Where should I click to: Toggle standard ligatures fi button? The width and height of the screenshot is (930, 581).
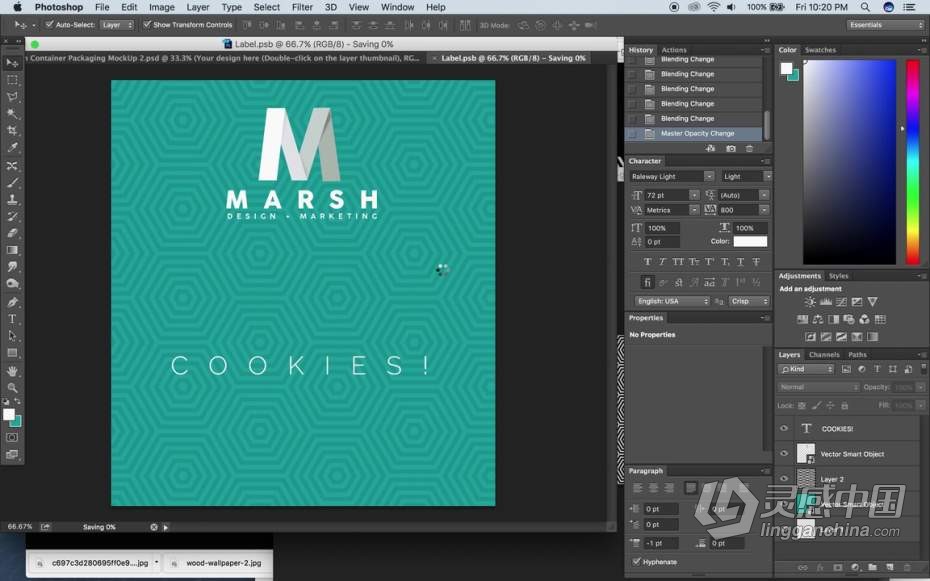pyautogui.click(x=647, y=282)
